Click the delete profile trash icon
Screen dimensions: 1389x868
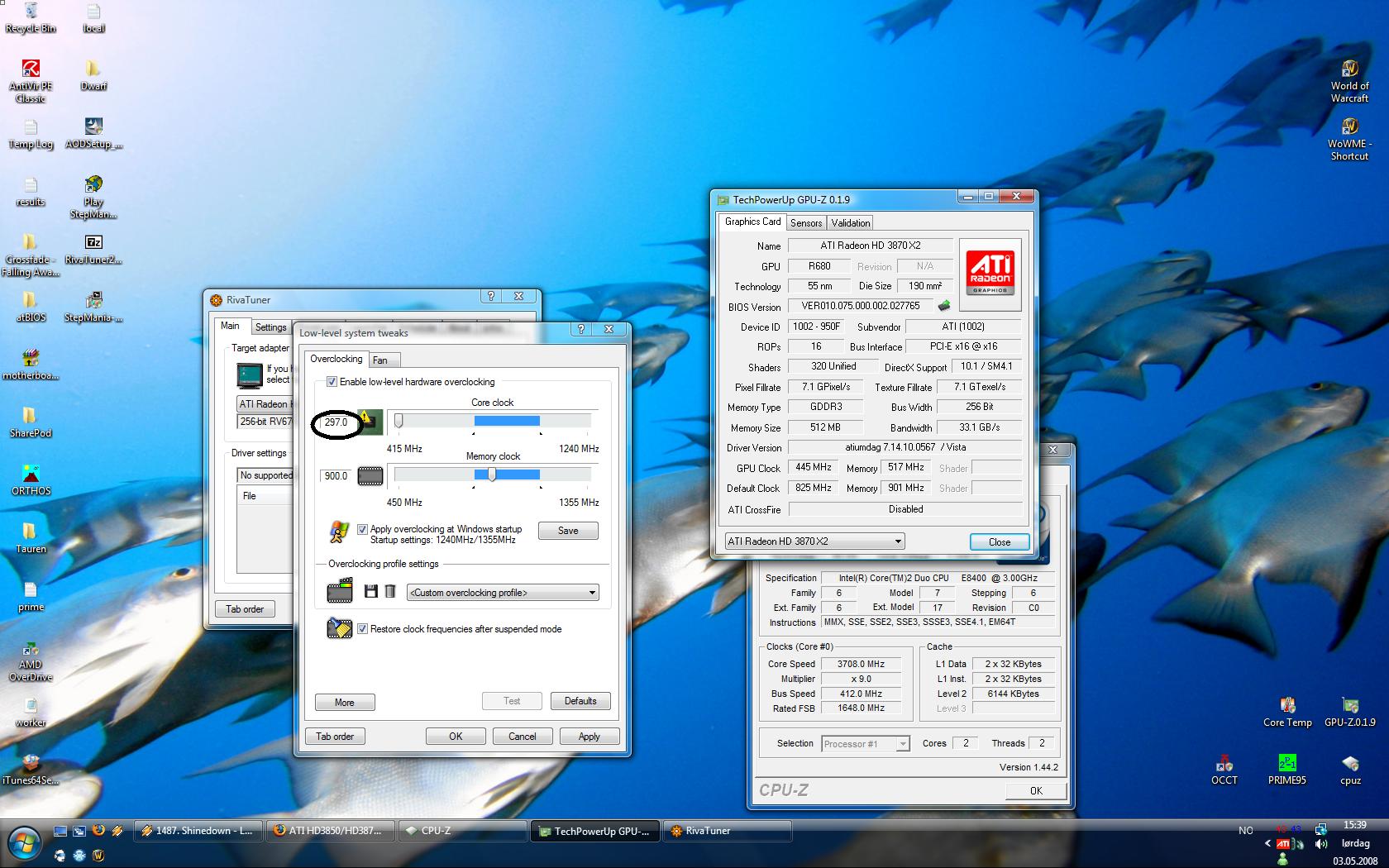(390, 592)
